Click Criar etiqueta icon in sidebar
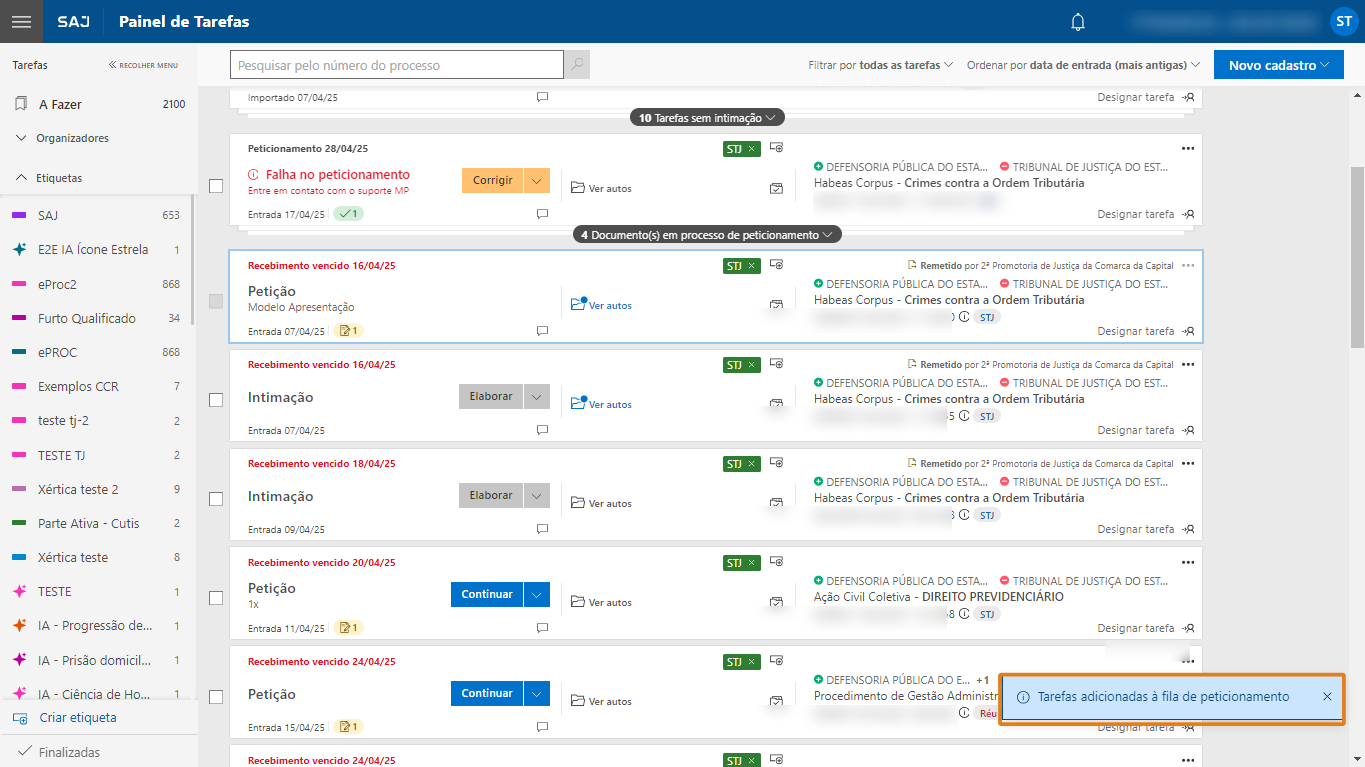 [x=20, y=718]
